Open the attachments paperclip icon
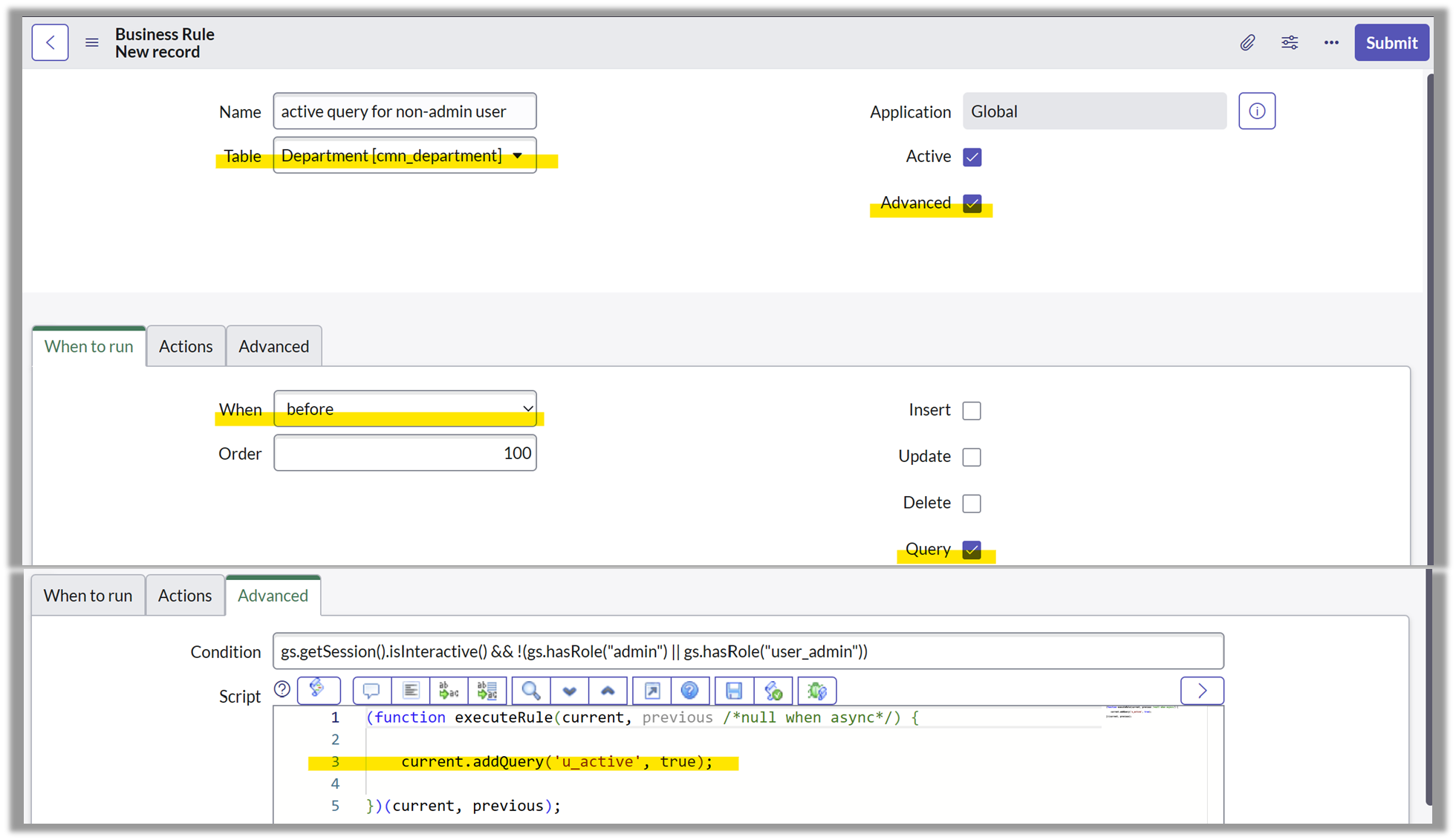Image resolution: width=1456 pixels, height=840 pixels. click(x=1247, y=43)
